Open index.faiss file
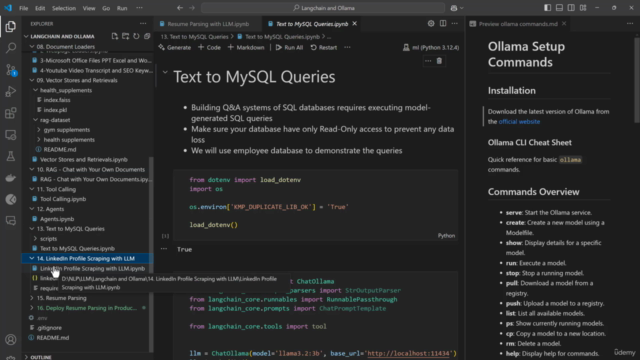The image size is (640, 360). click(x=57, y=100)
